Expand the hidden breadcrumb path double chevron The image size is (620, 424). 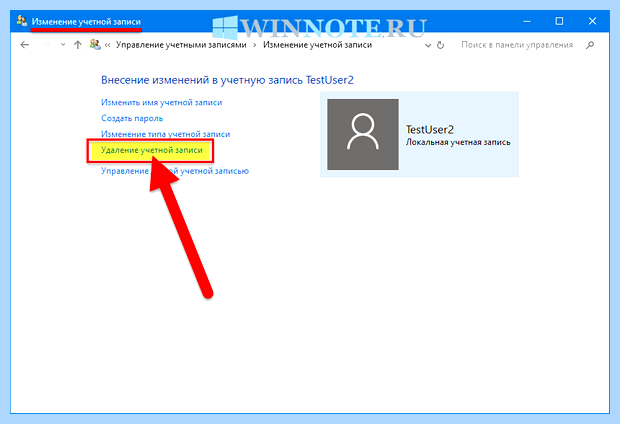pos(108,45)
